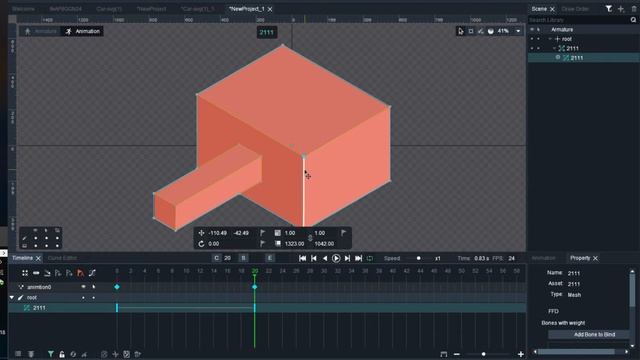
Task: Play animation backwards
Action: [x=324, y=258]
